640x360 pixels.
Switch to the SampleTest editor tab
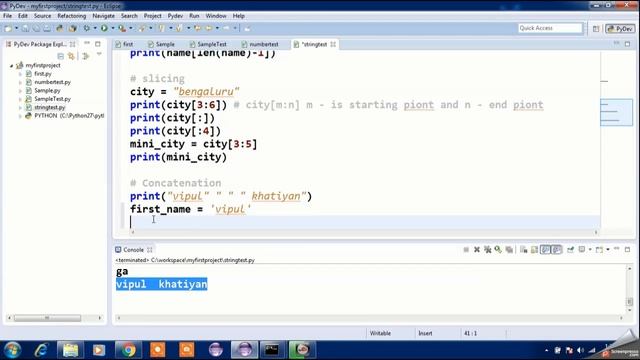pyautogui.click(x=208, y=44)
